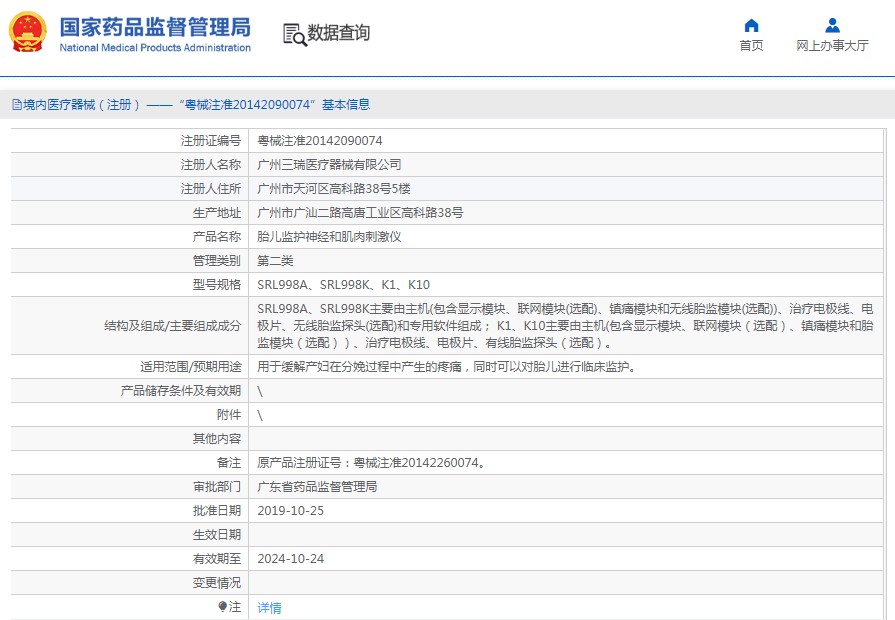Click the 生效日期 label
The width and height of the screenshot is (895, 620).
point(217,534)
